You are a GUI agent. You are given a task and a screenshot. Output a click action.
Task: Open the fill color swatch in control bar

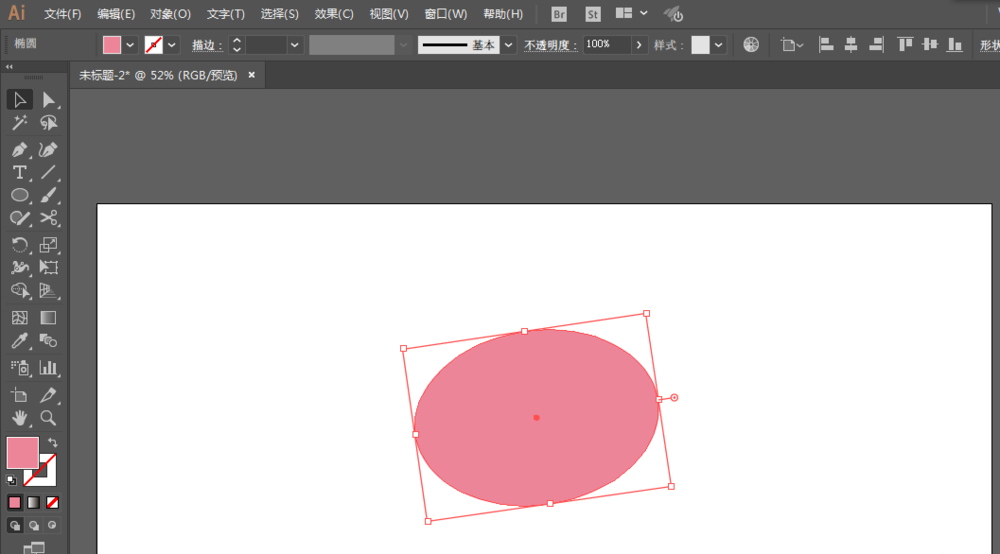tap(112, 45)
